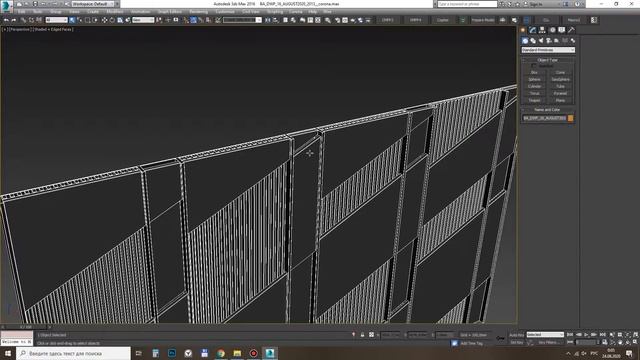Click the Cylinder primitive button
The image size is (640, 360).
pyautogui.click(x=534, y=87)
